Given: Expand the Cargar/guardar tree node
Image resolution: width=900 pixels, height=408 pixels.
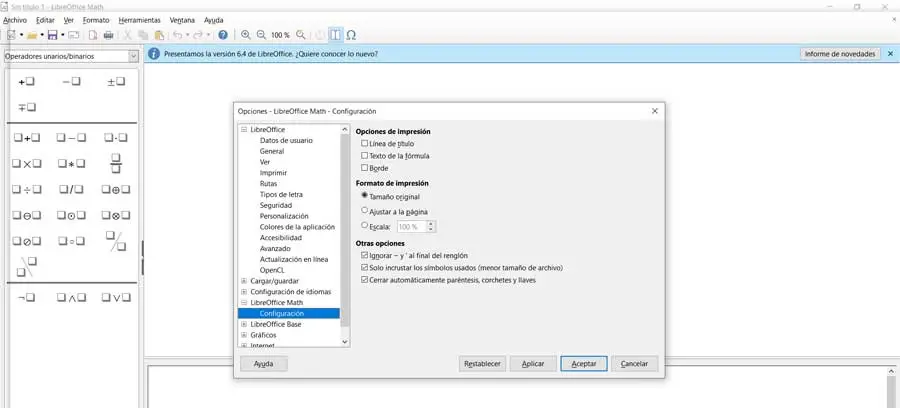Looking at the screenshot, I should (244, 281).
